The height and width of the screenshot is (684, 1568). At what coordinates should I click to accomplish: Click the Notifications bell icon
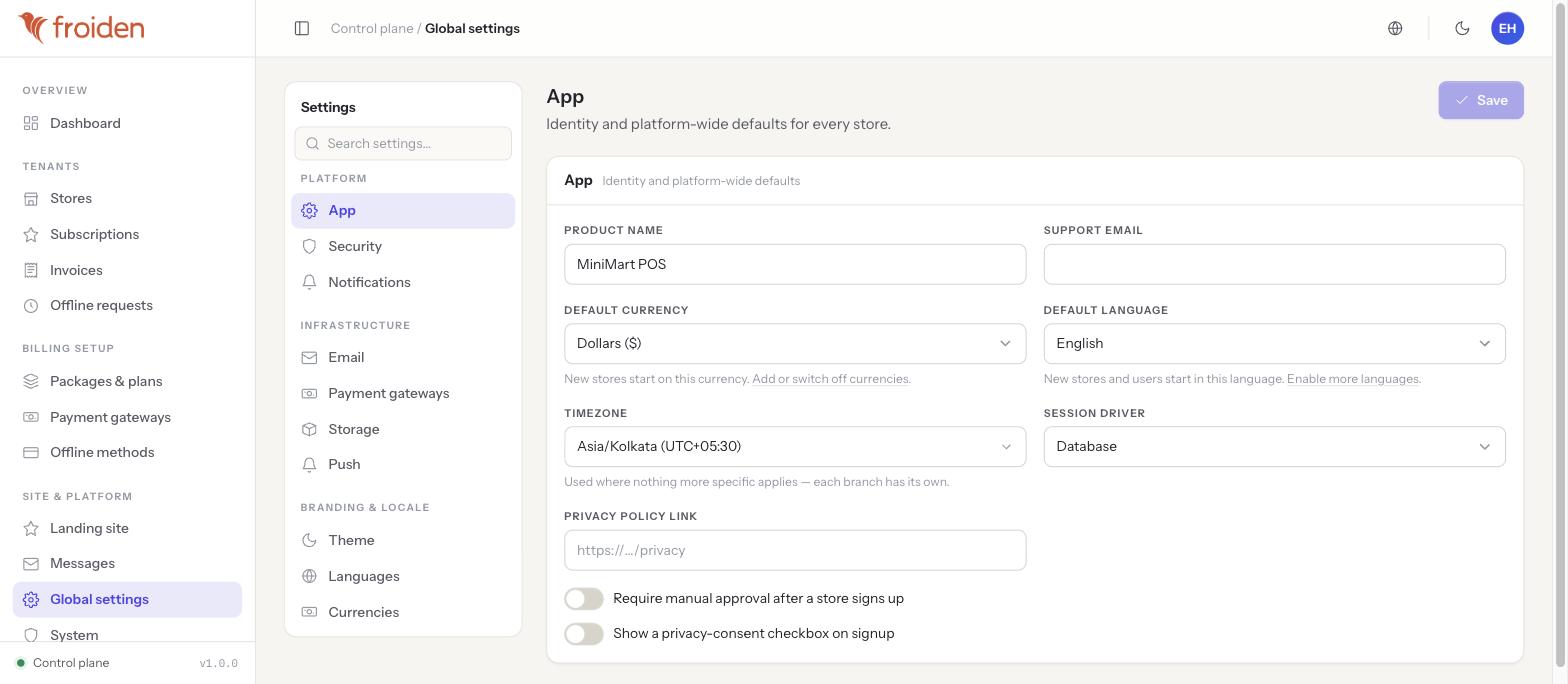click(x=309, y=282)
